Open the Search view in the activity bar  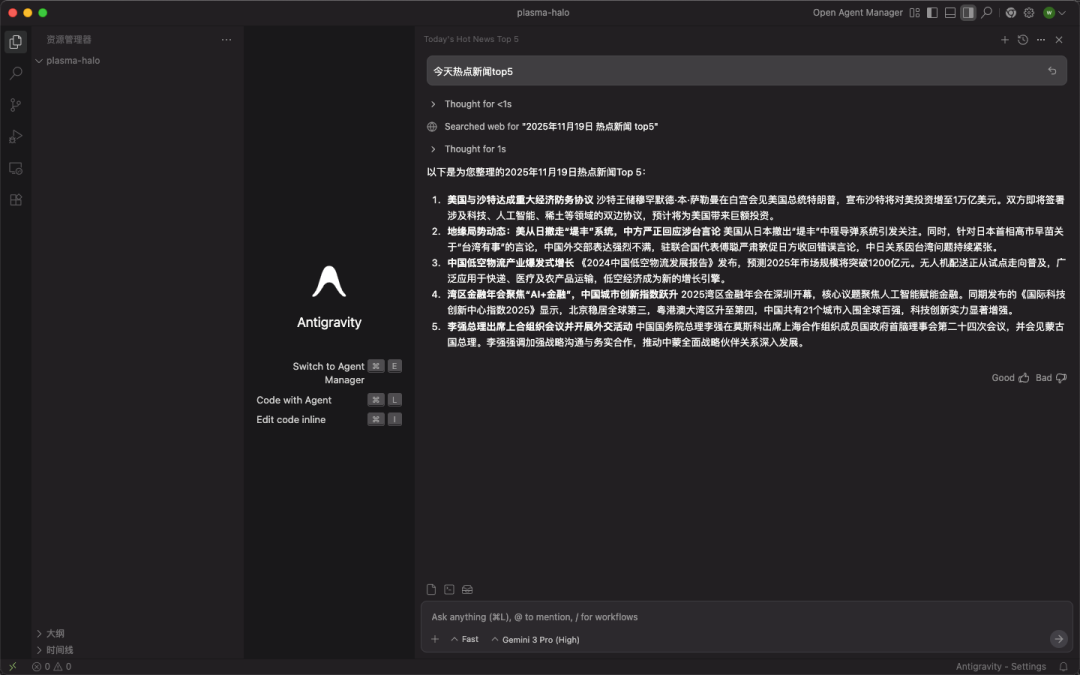(x=15, y=71)
